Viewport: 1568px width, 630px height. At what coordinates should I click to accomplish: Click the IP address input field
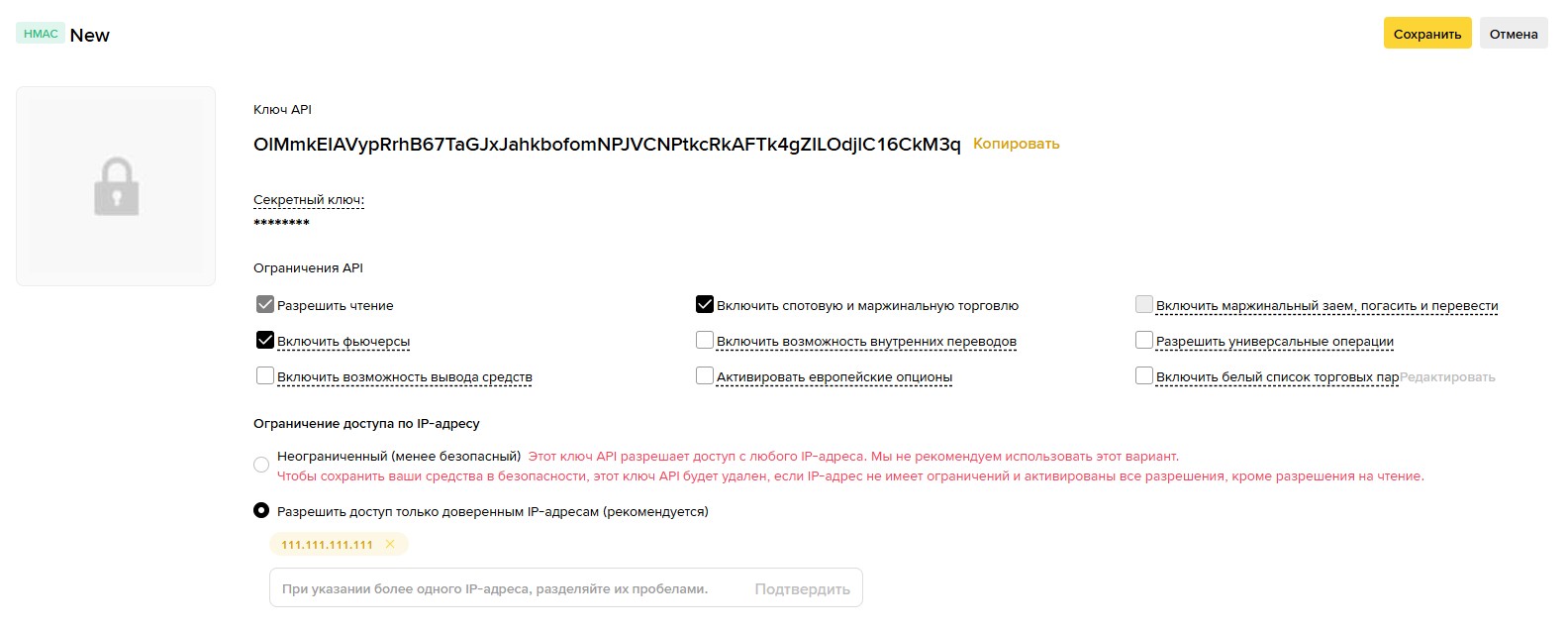tap(505, 588)
